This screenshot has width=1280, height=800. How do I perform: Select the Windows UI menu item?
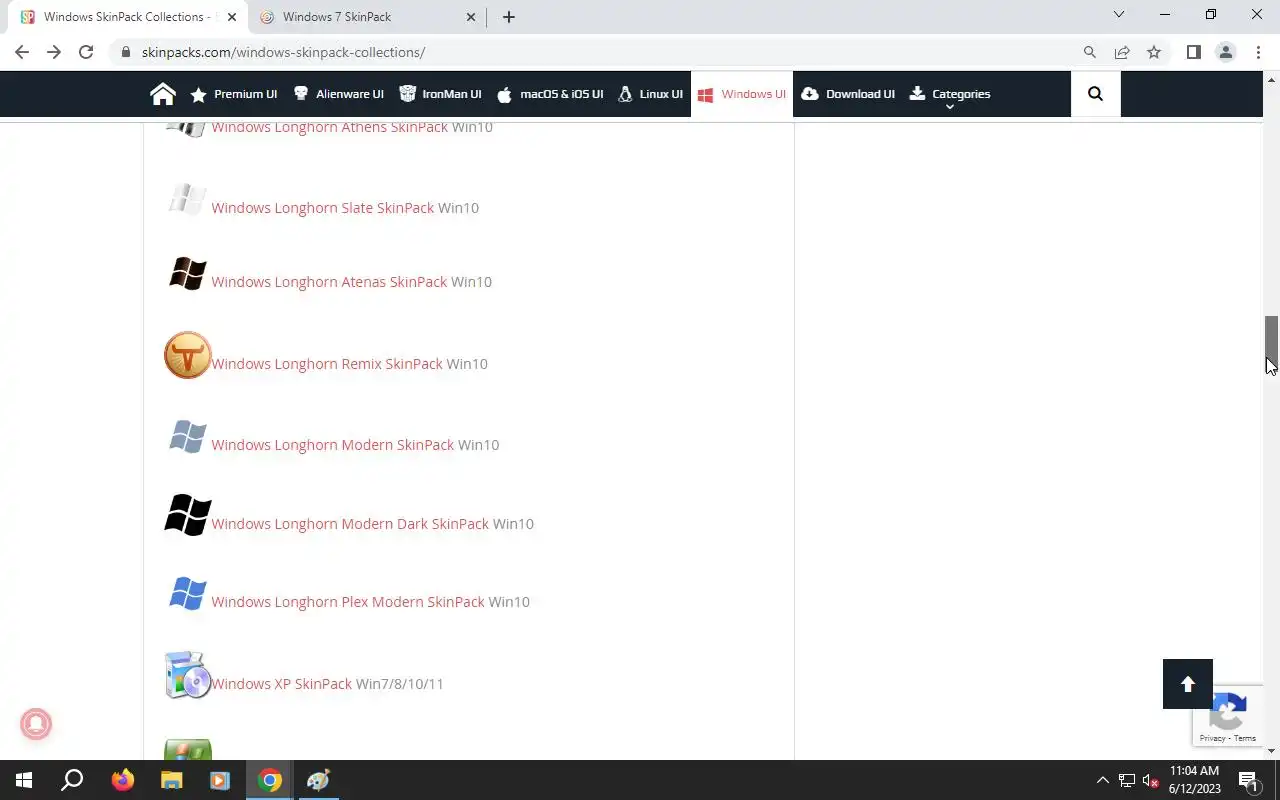(742, 94)
